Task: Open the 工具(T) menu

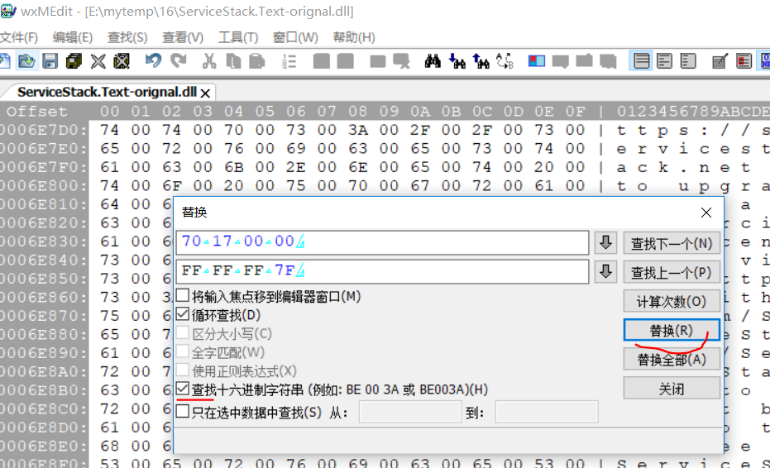Action: pyautogui.click(x=238, y=37)
